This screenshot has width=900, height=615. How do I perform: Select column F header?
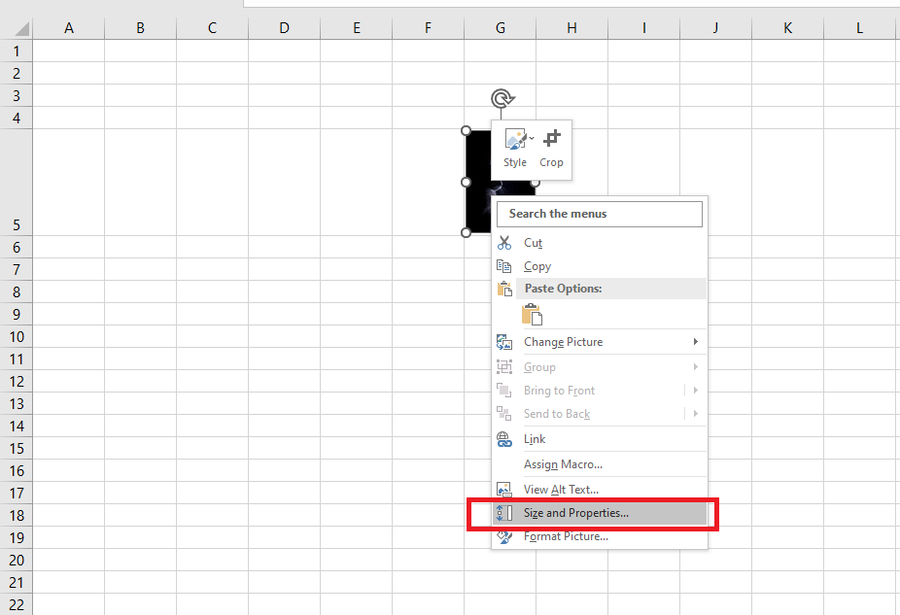coord(428,28)
